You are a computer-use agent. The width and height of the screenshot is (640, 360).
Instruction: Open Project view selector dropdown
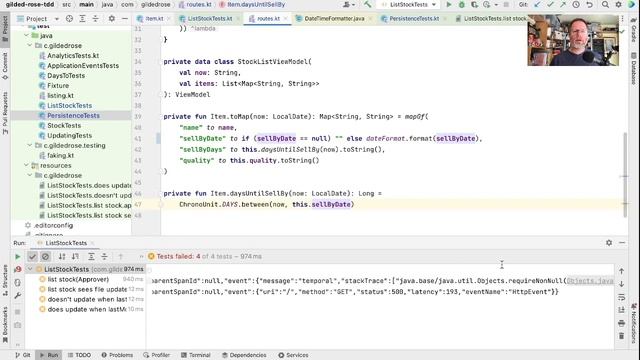(39, 19)
